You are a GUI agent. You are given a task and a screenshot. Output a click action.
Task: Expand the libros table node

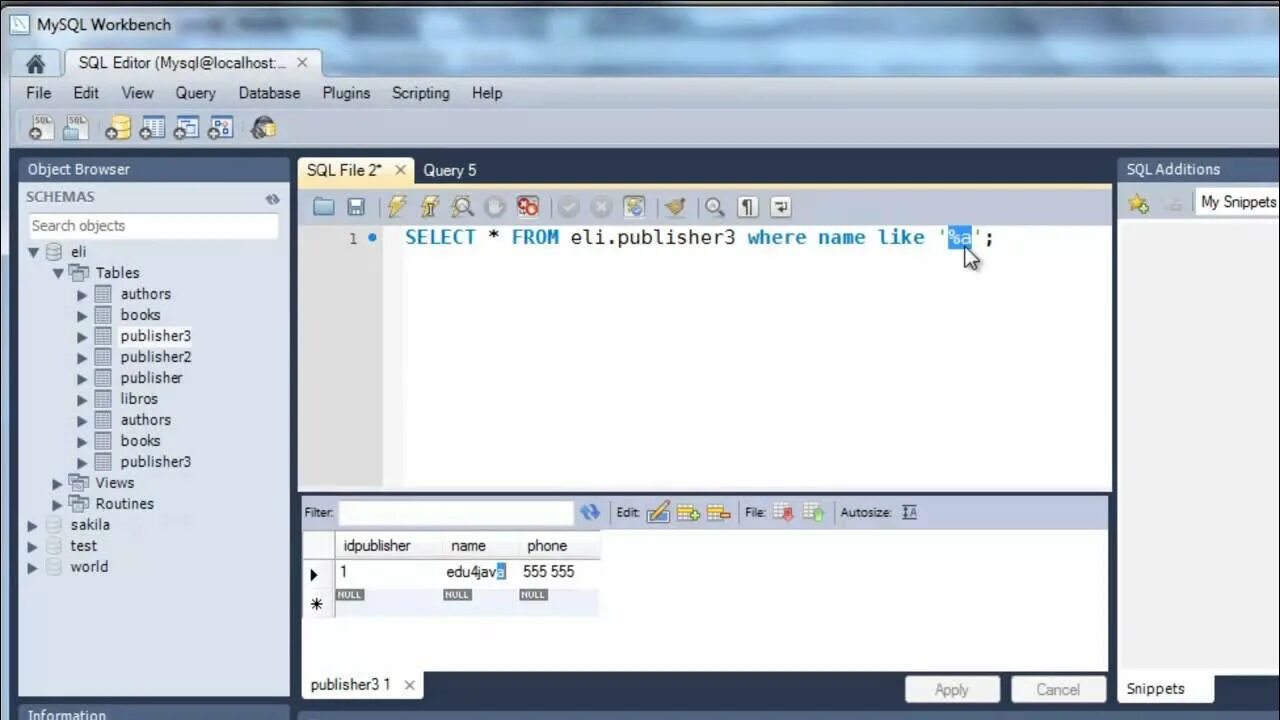[82, 399]
